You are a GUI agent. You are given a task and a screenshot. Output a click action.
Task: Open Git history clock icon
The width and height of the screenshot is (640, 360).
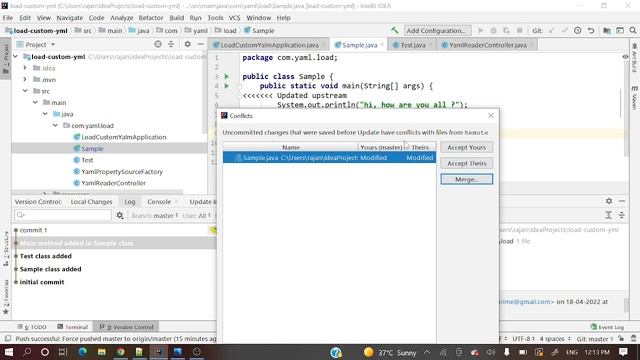(x=578, y=31)
